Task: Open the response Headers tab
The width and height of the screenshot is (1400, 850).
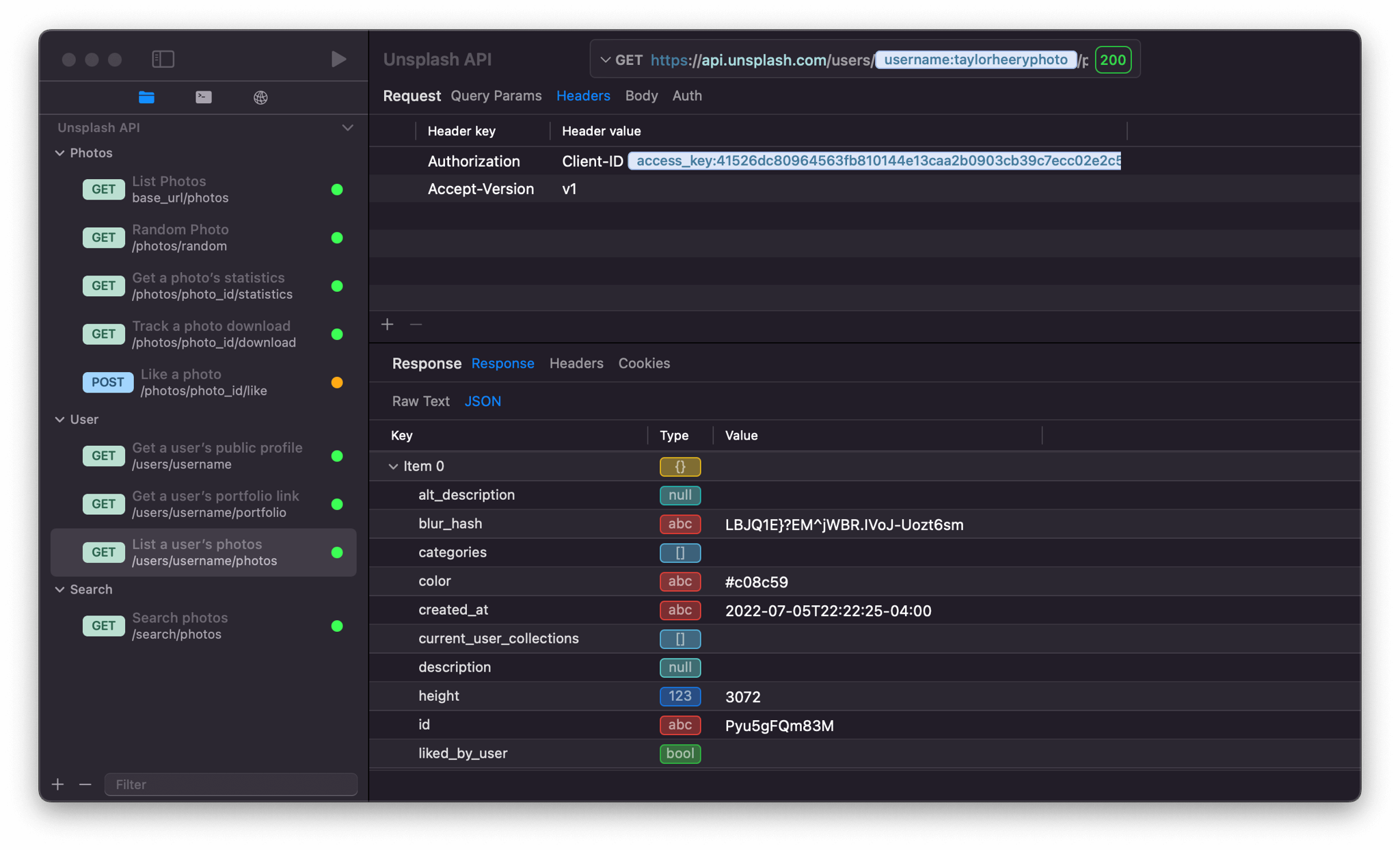Action: point(576,363)
